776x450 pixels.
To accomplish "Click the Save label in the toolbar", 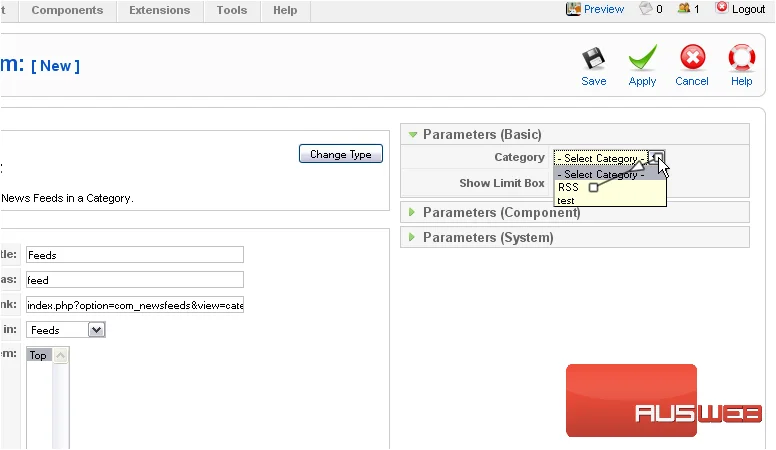I will click(593, 81).
